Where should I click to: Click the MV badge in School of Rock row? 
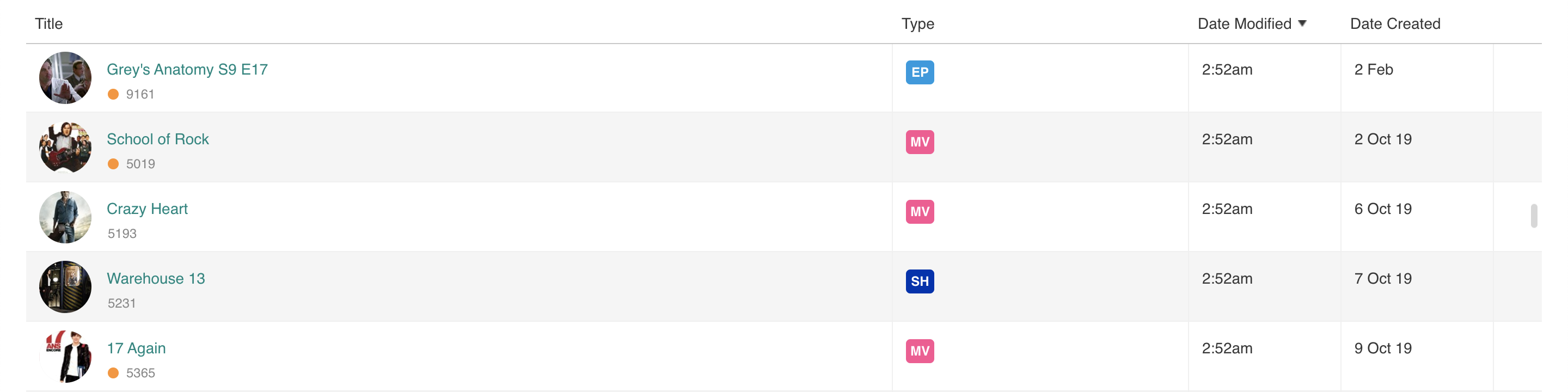click(x=919, y=142)
